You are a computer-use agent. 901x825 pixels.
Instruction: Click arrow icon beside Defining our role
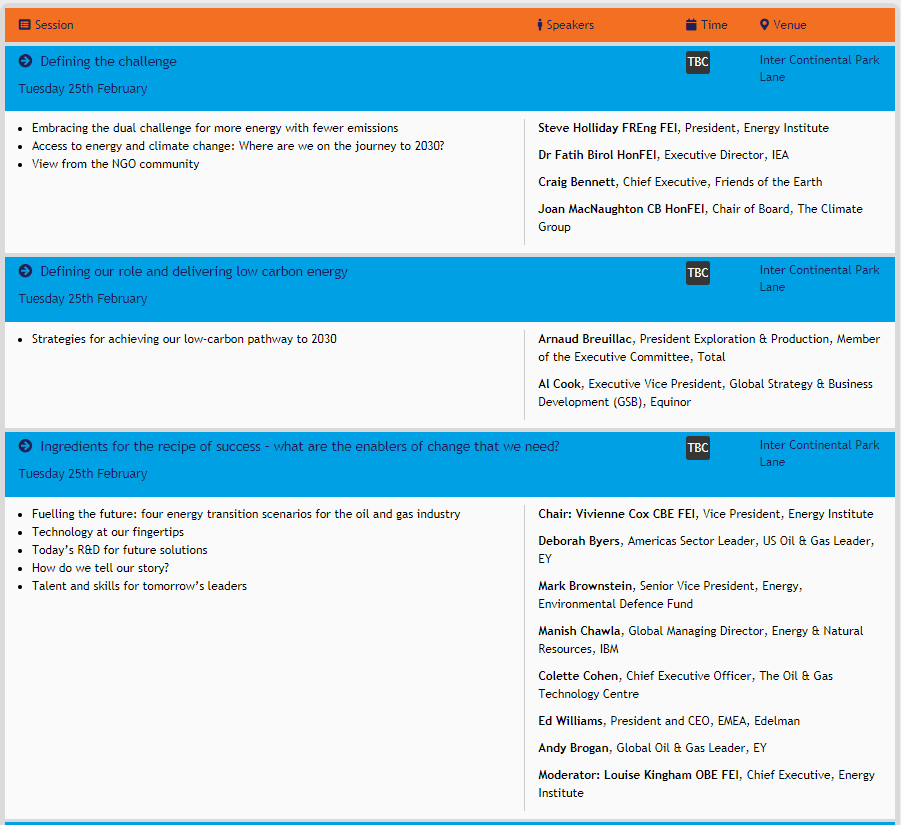[x=26, y=271]
